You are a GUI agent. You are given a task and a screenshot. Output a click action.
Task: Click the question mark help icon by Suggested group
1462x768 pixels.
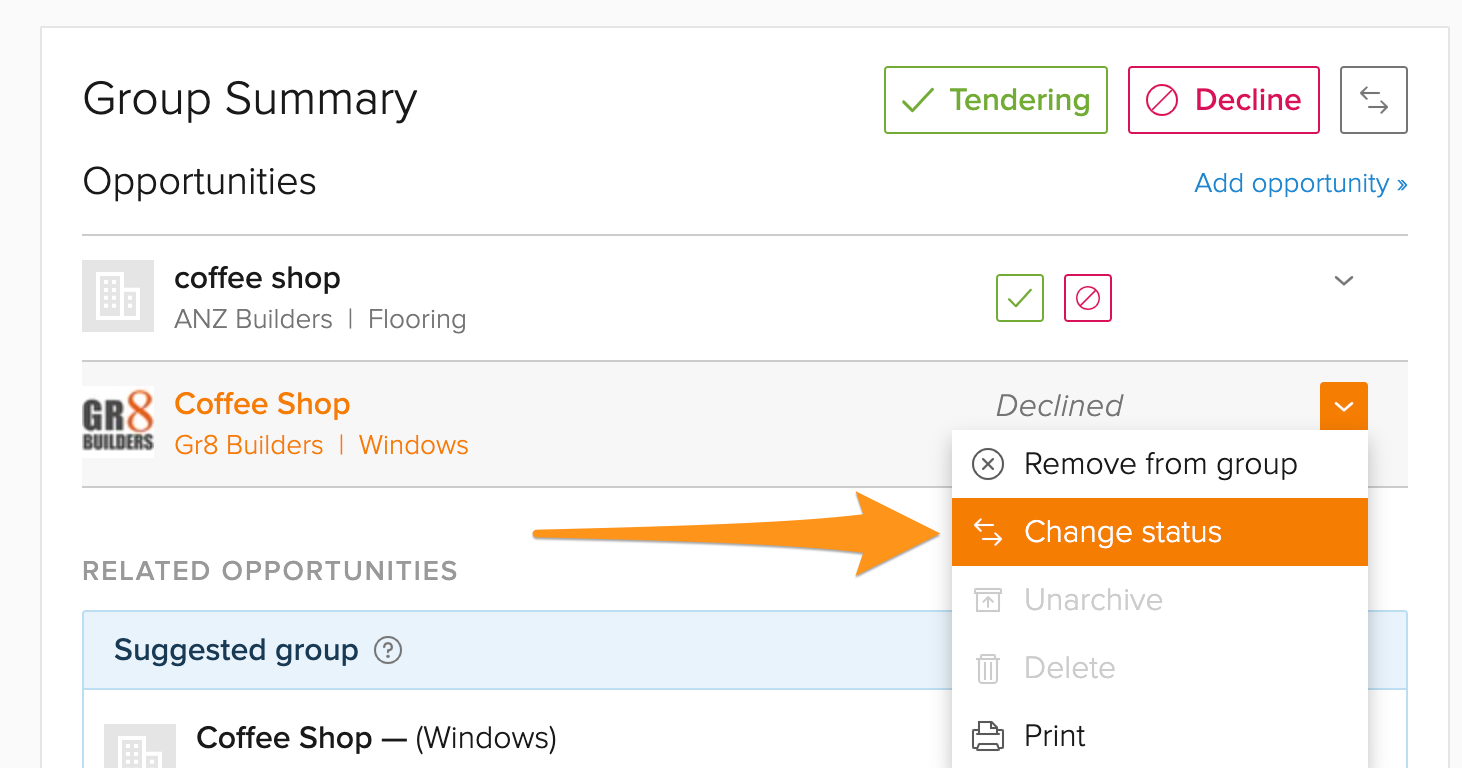(388, 651)
